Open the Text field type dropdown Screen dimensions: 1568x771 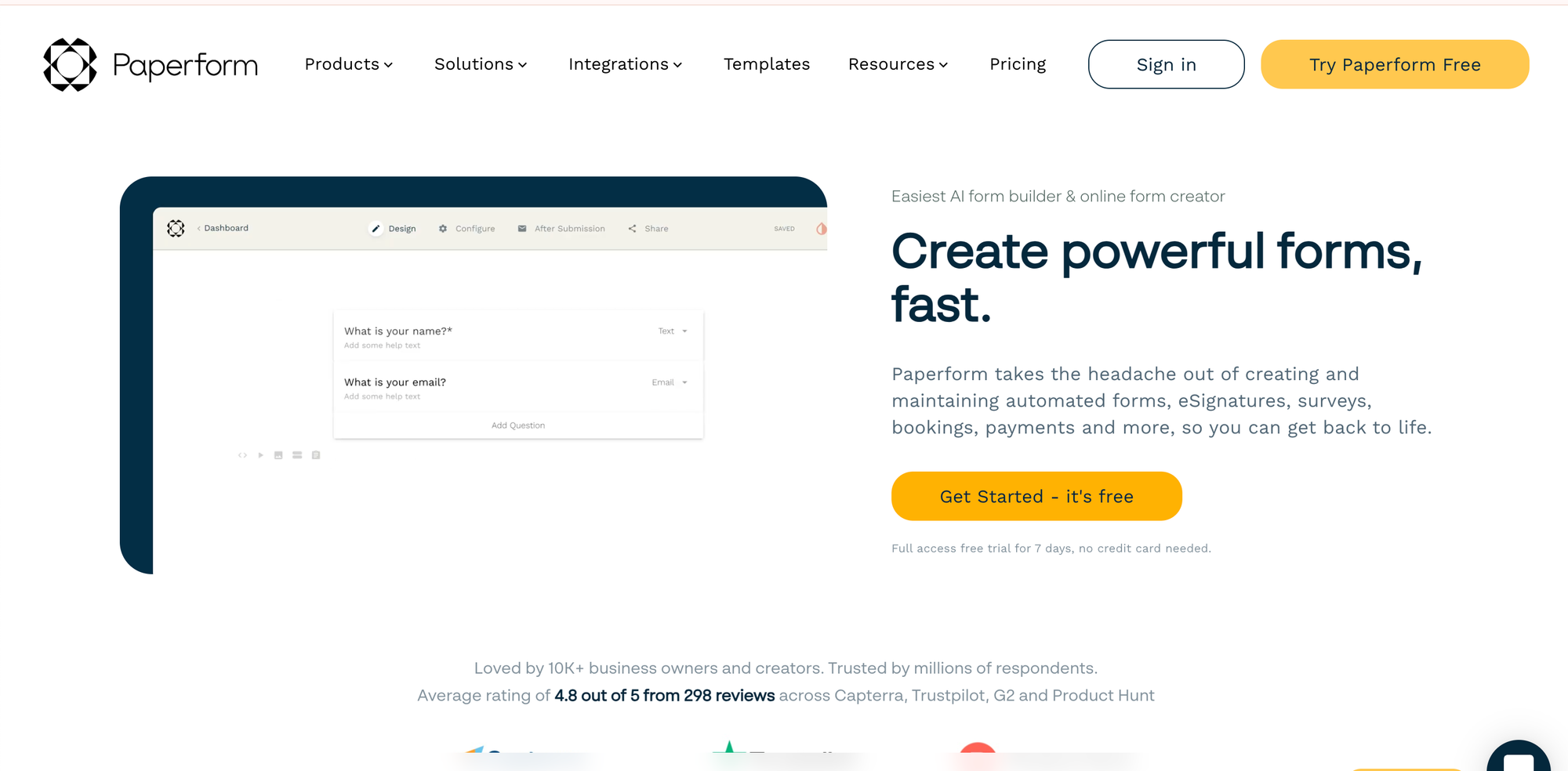pos(673,331)
